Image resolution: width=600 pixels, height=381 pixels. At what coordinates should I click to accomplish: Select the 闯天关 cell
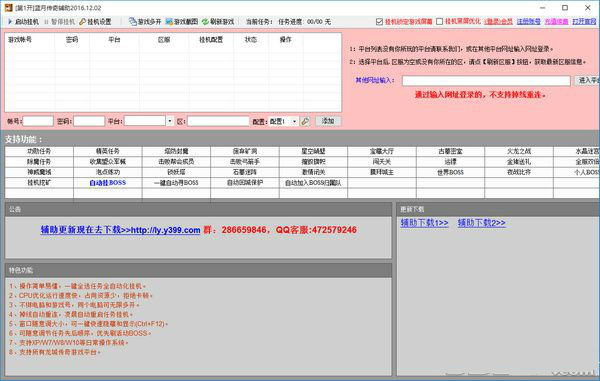point(382,162)
